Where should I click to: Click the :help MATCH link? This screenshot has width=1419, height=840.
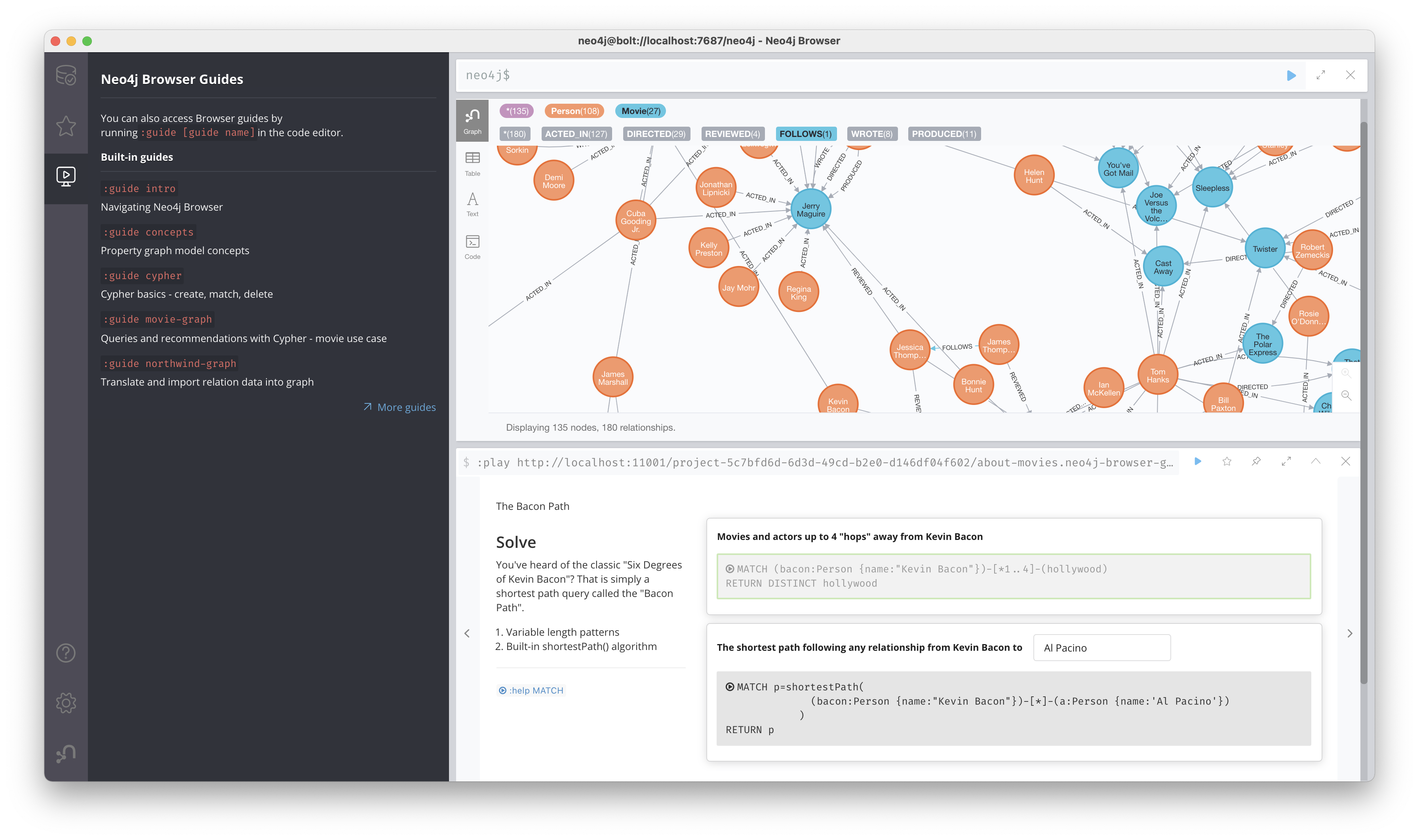coord(531,691)
